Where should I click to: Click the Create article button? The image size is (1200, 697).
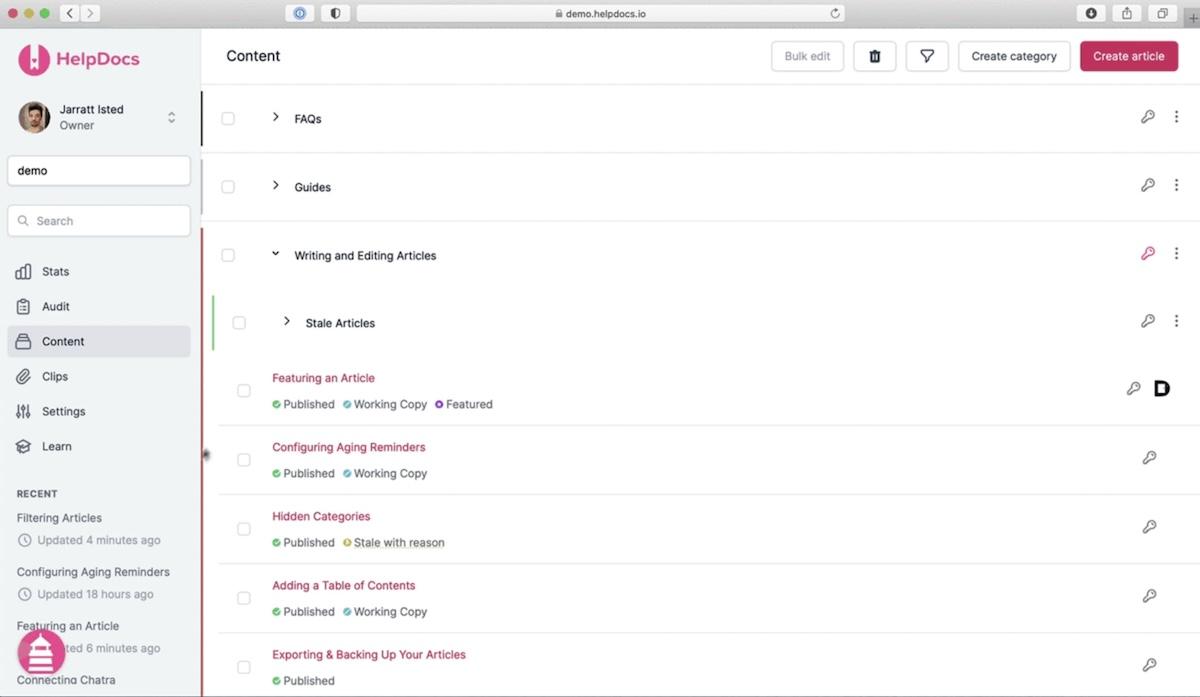pos(1129,56)
